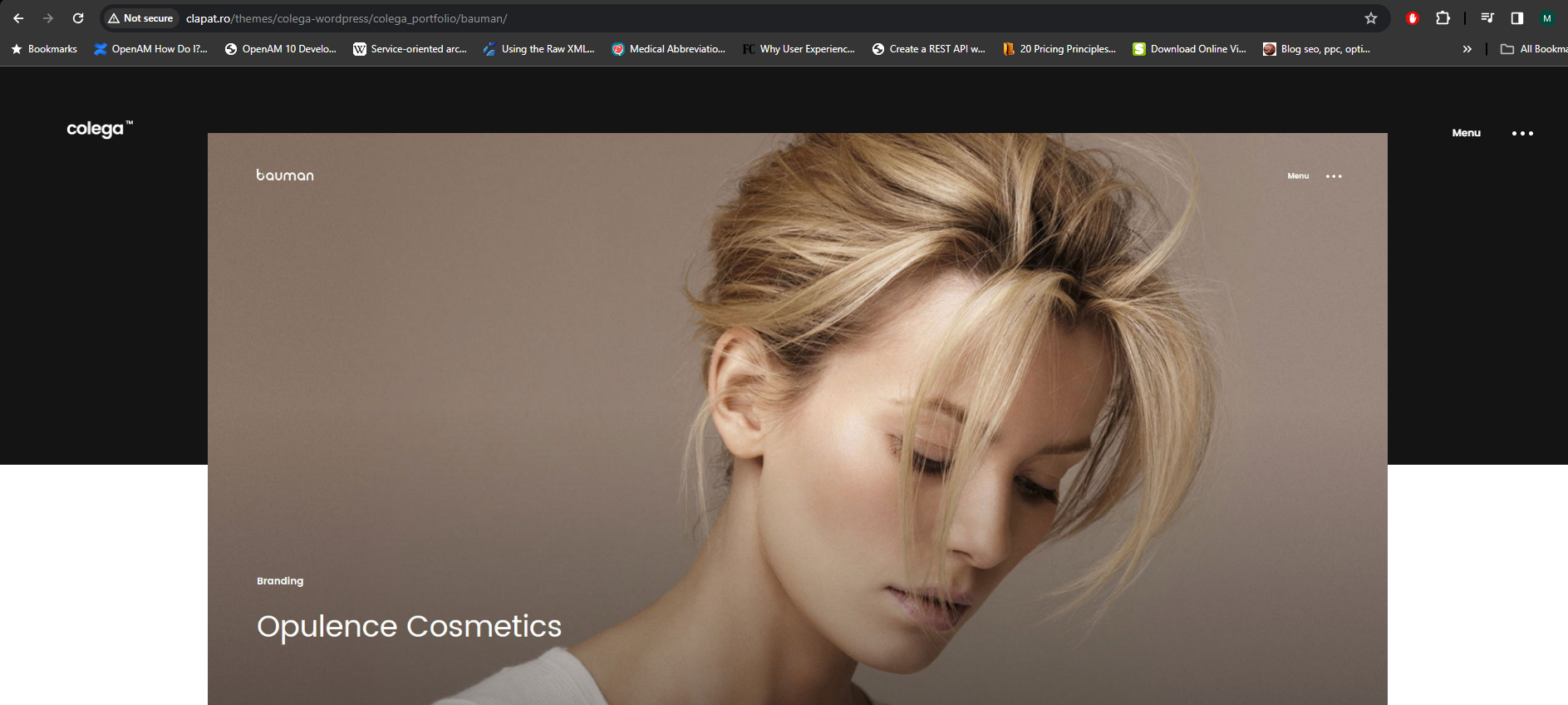Click the Branding category label
Image resolution: width=1568 pixels, height=705 pixels.
pos(280,581)
